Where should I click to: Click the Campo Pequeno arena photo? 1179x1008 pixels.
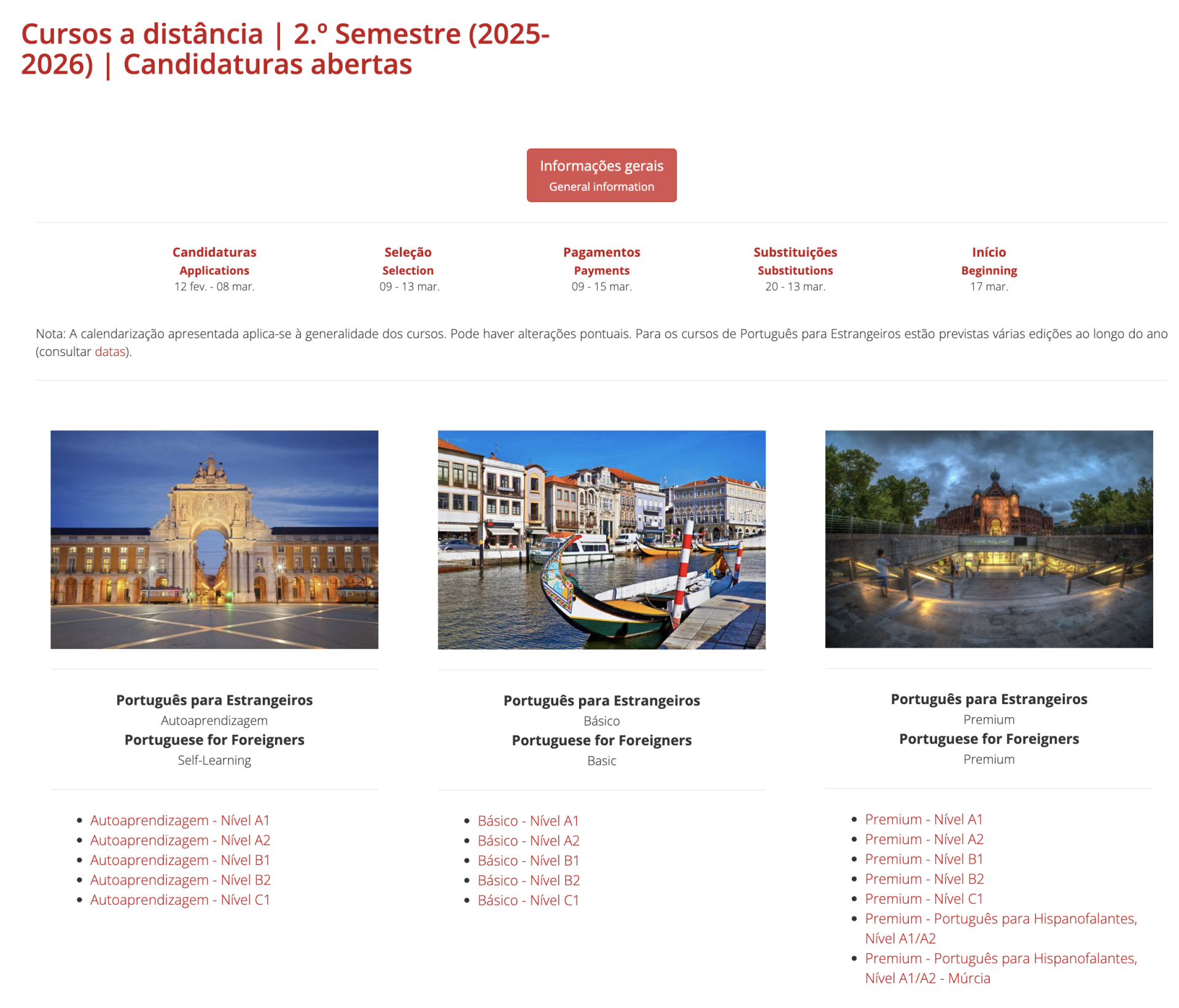click(x=988, y=538)
